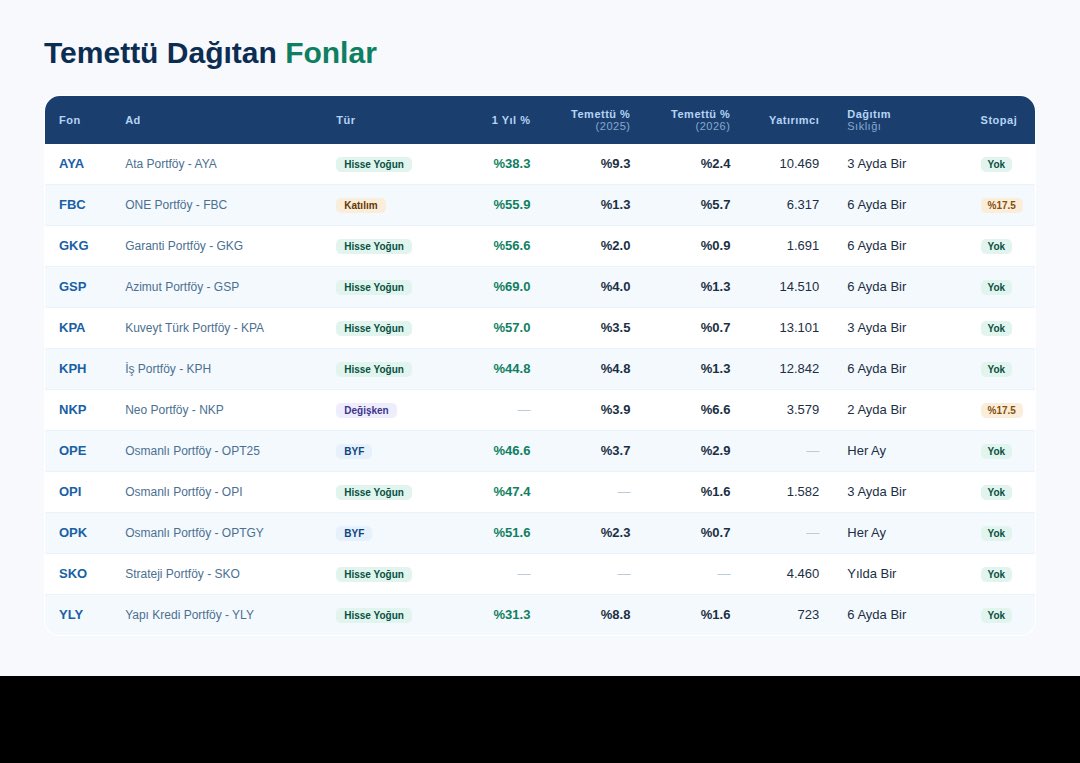Open the OPI fund code
The image size is (1080, 763).
[x=70, y=492]
